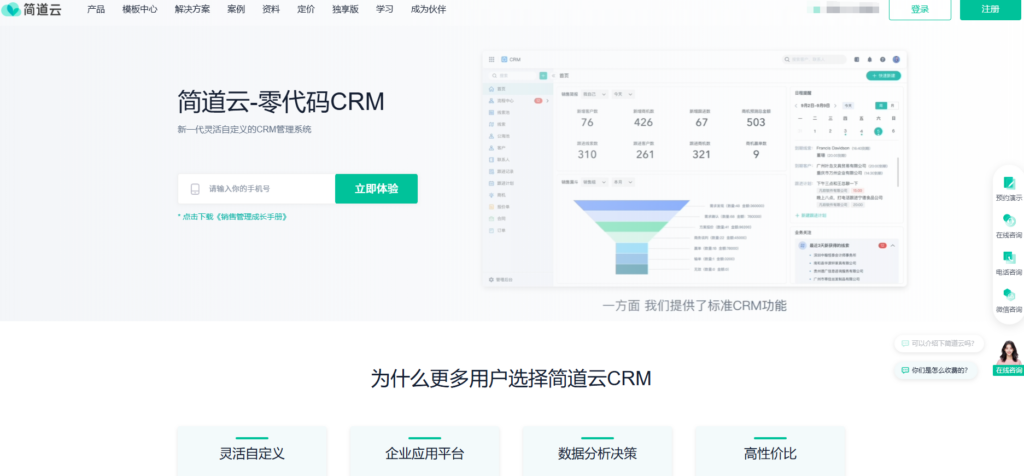Click the 登录 button
The image size is (1024, 476).
pyautogui.click(x=920, y=9)
